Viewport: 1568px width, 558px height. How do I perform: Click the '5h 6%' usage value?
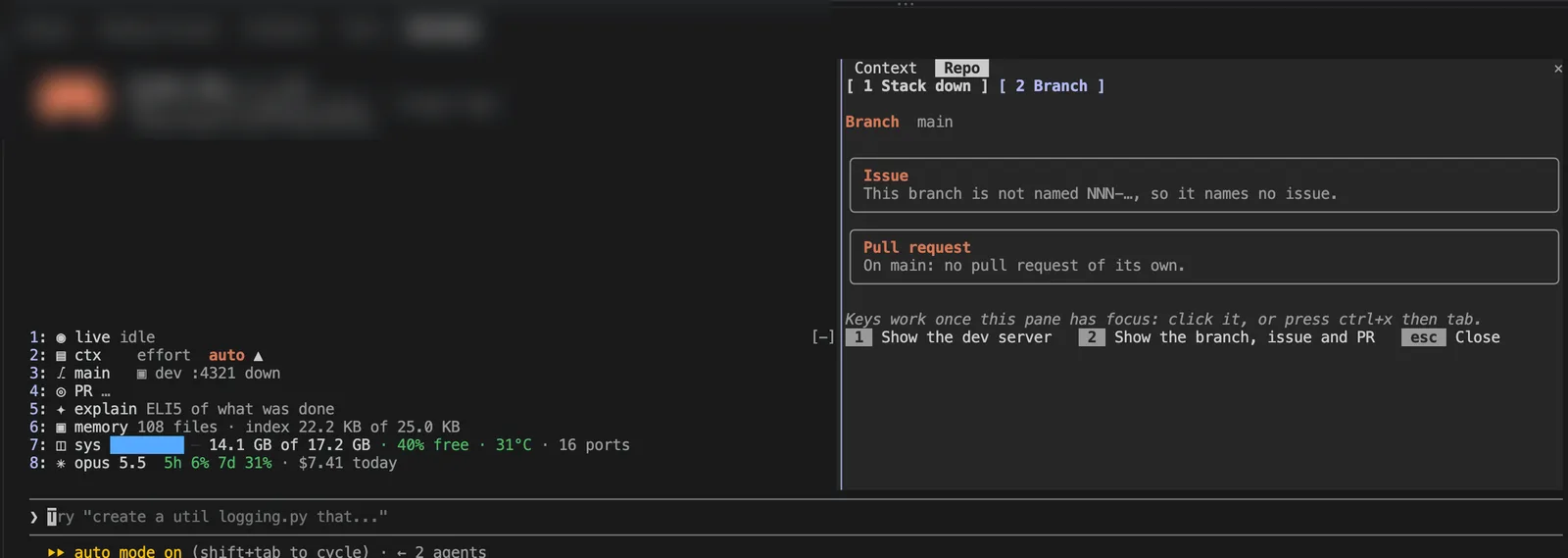(x=186, y=463)
